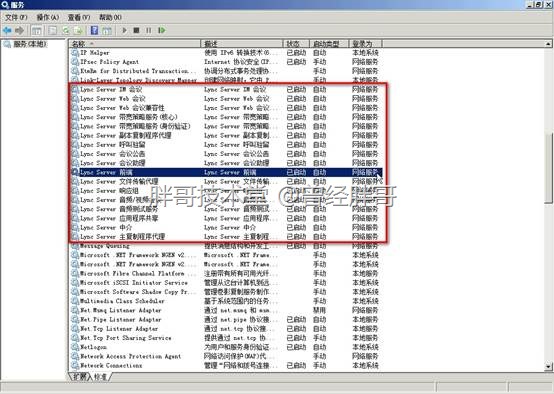Select 服务(本地) in the left tree
The image size is (554, 394).
click(30, 44)
